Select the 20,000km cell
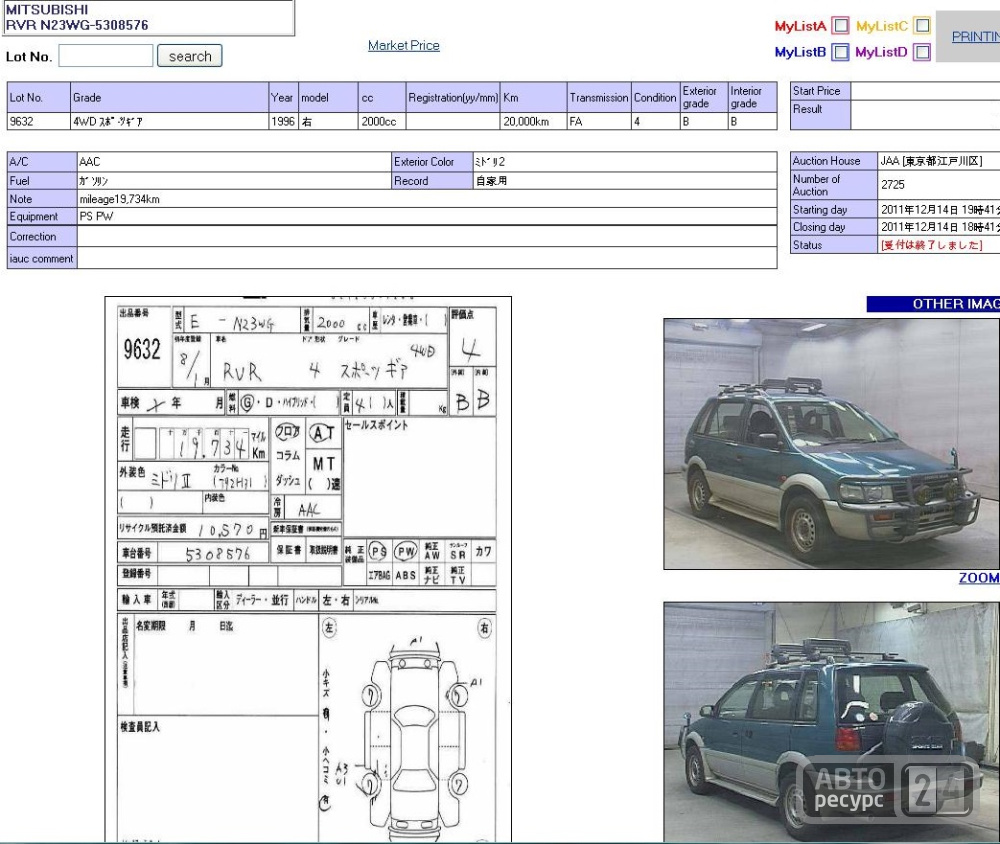 (x=533, y=121)
